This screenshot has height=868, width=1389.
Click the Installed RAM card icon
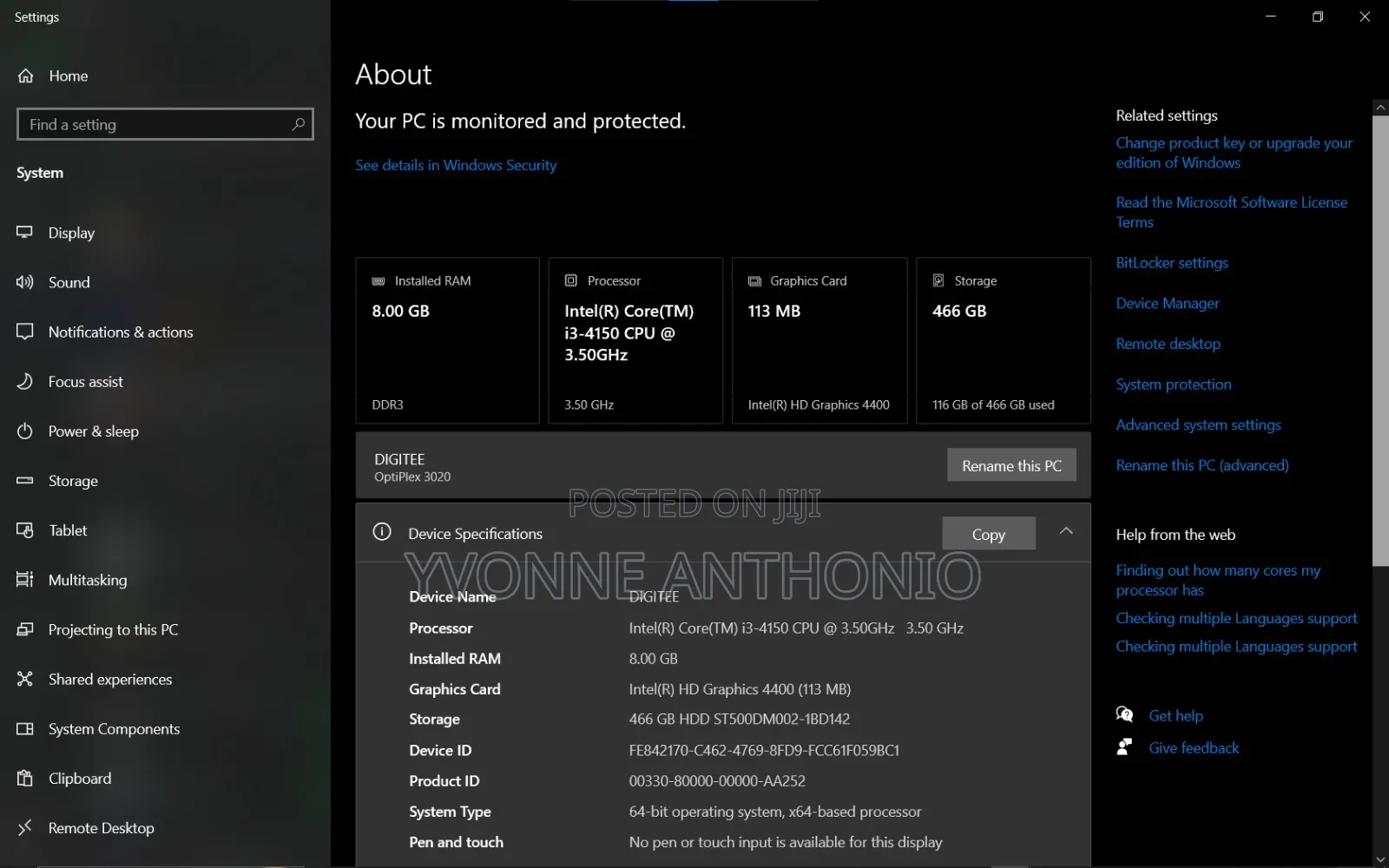379,281
